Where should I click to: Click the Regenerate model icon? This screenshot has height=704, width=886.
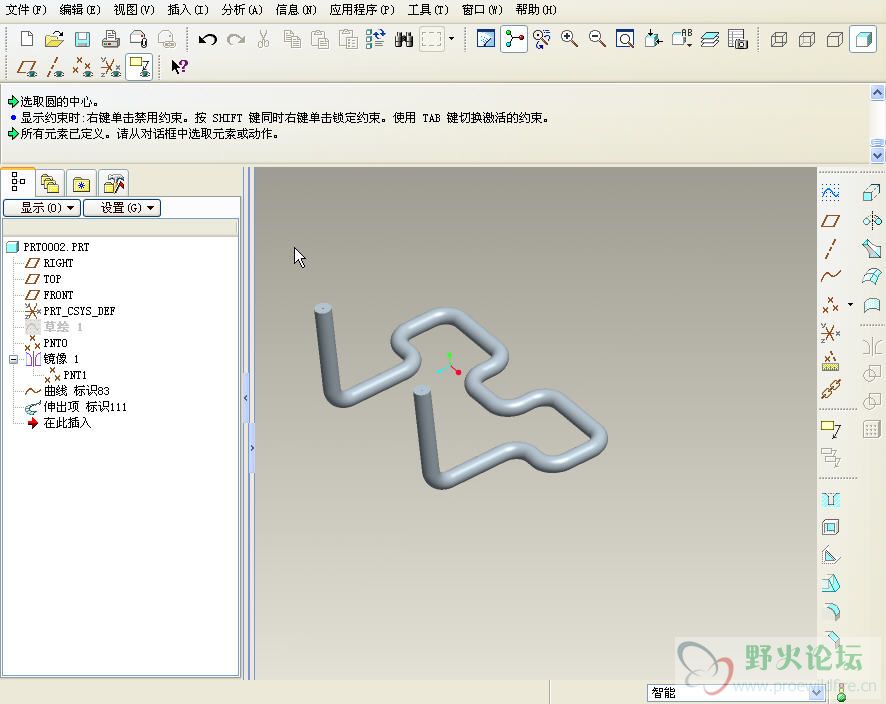pyautogui.click(x=375, y=39)
